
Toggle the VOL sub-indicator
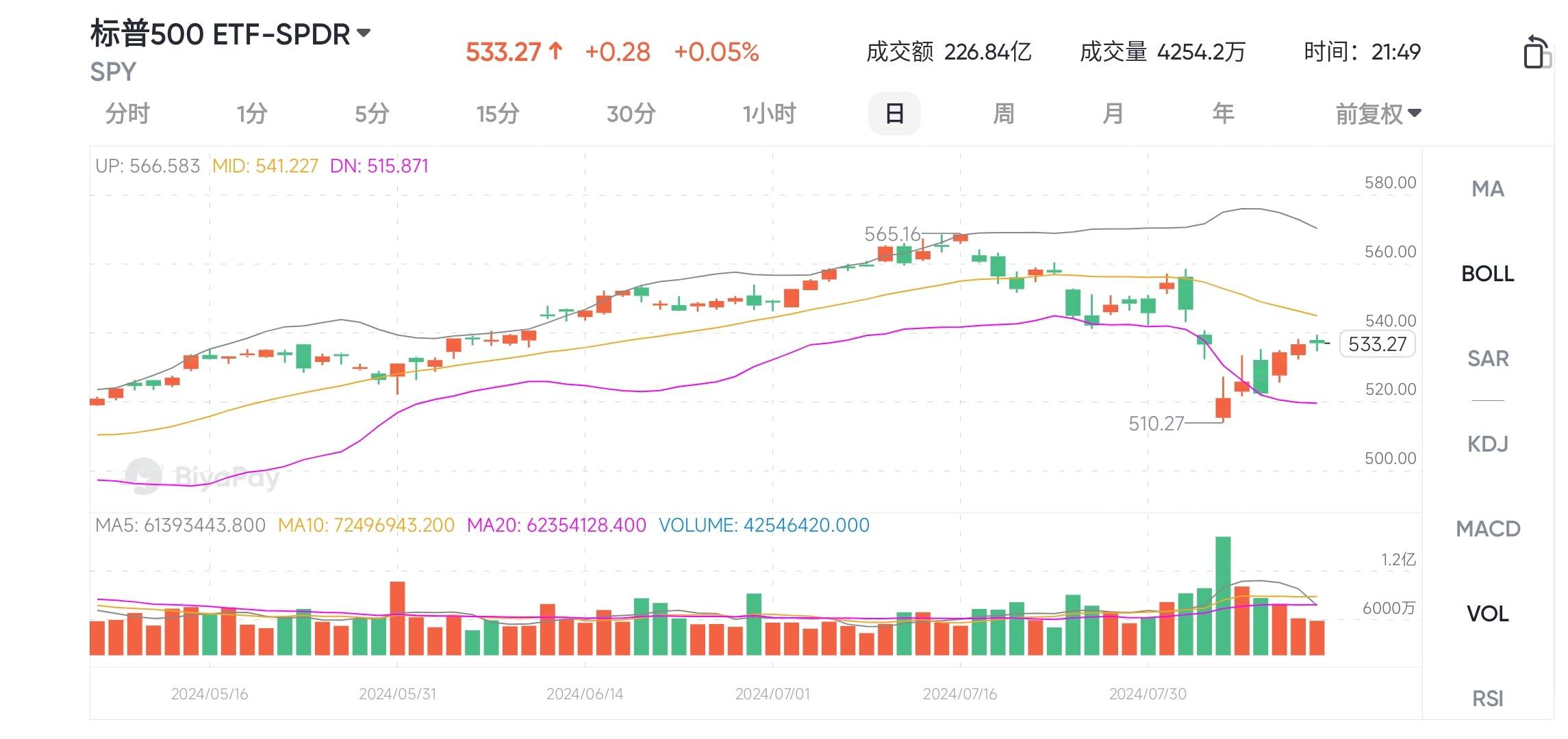tap(1488, 614)
